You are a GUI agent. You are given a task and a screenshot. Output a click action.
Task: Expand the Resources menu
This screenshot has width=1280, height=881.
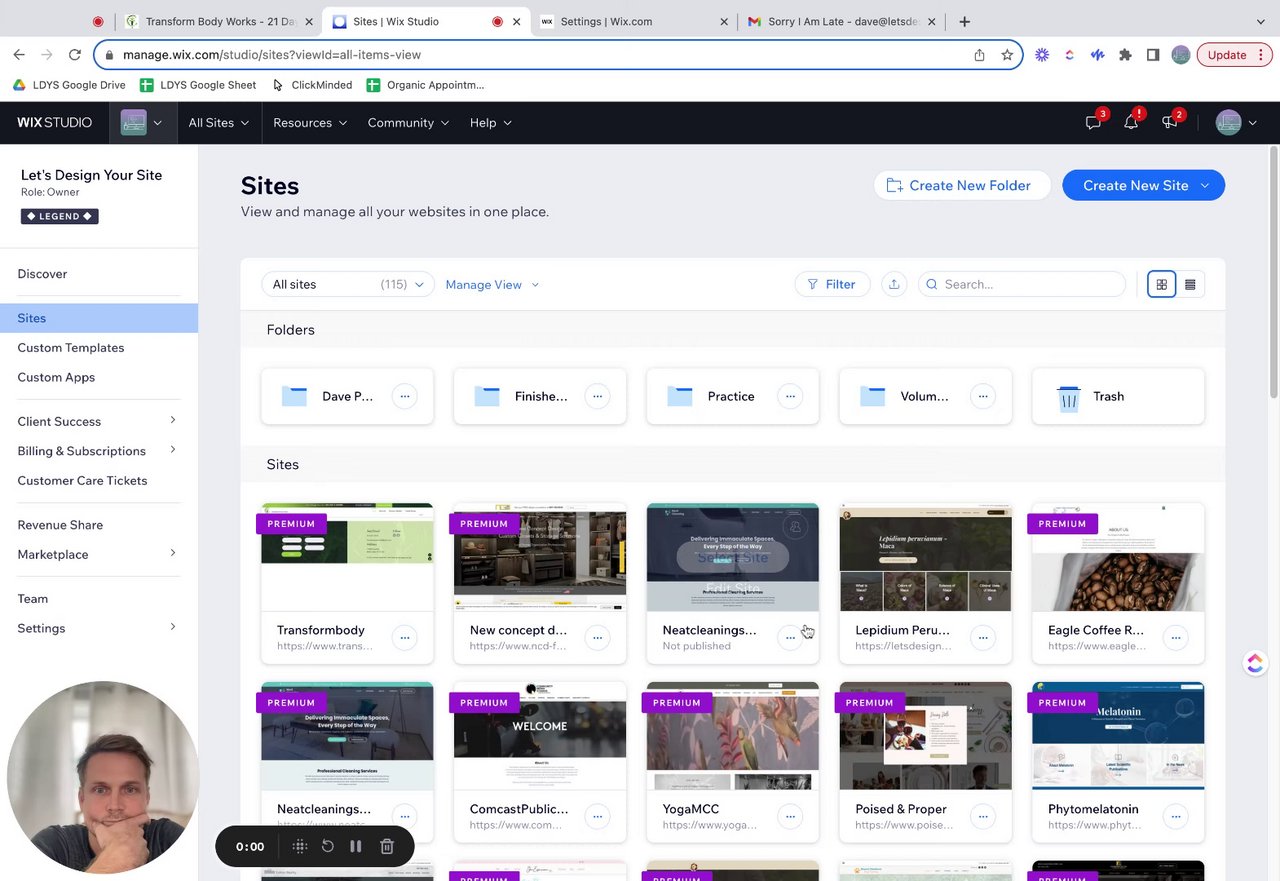click(x=310, y=122)
